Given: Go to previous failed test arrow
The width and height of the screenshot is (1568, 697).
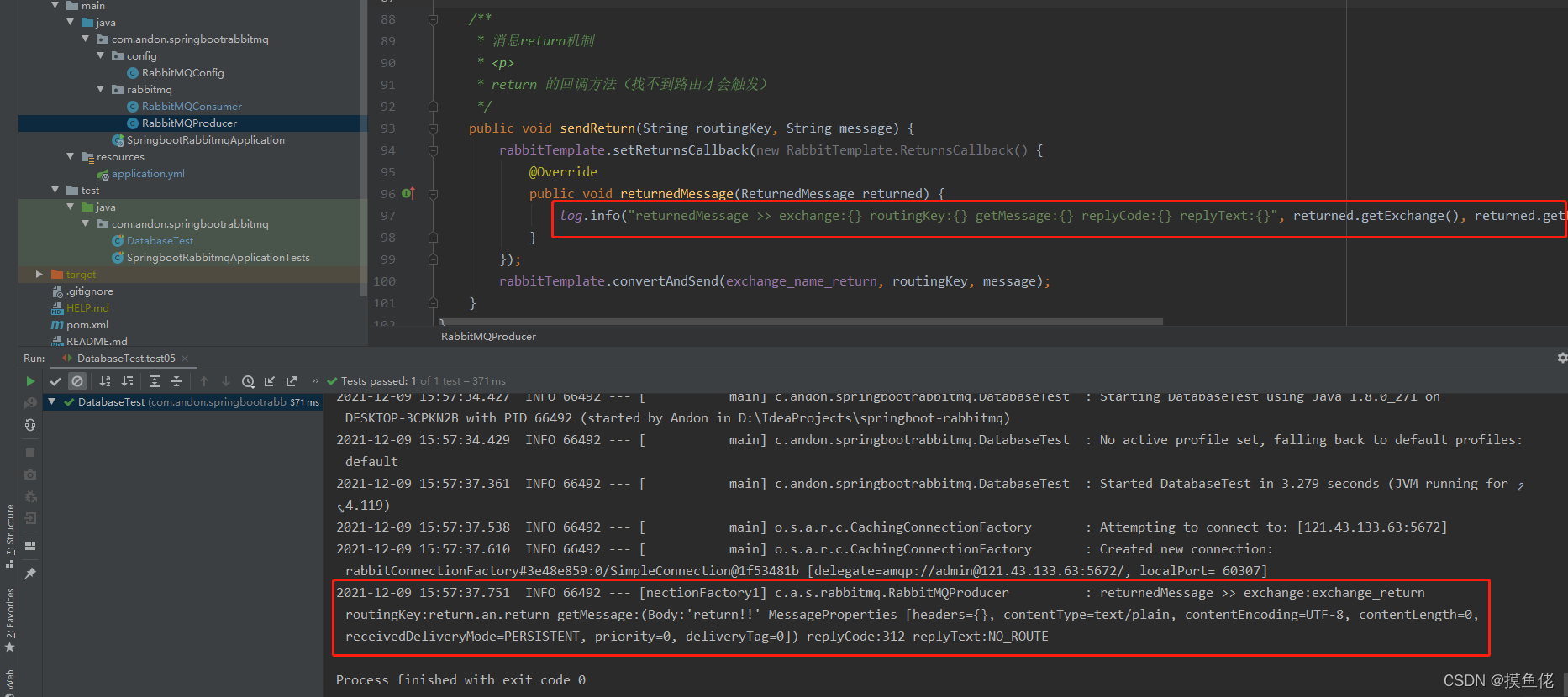Looking at the screenshot, I should [203, 381].
